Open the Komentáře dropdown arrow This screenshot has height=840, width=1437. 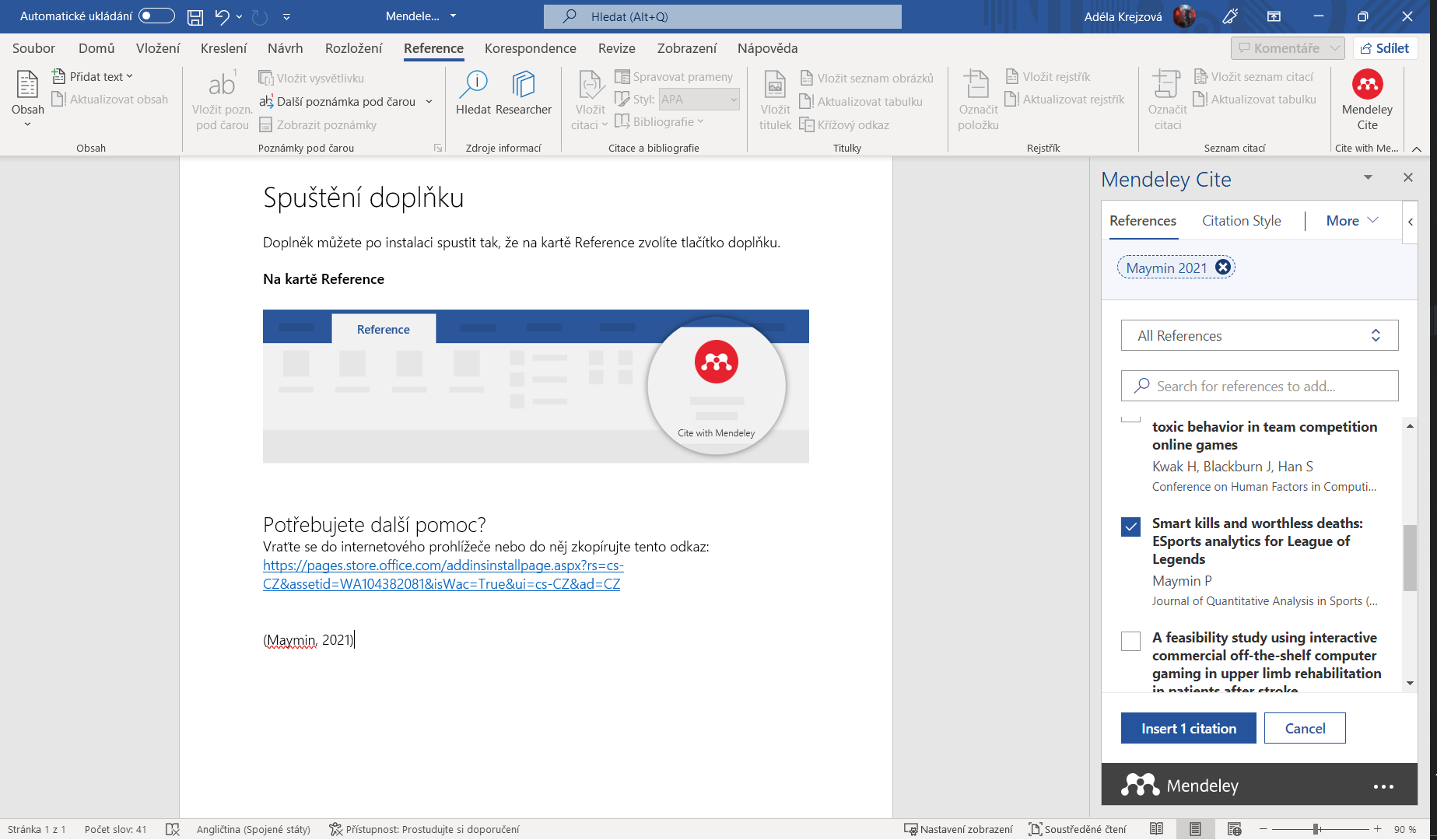(x=1334, y=48)
